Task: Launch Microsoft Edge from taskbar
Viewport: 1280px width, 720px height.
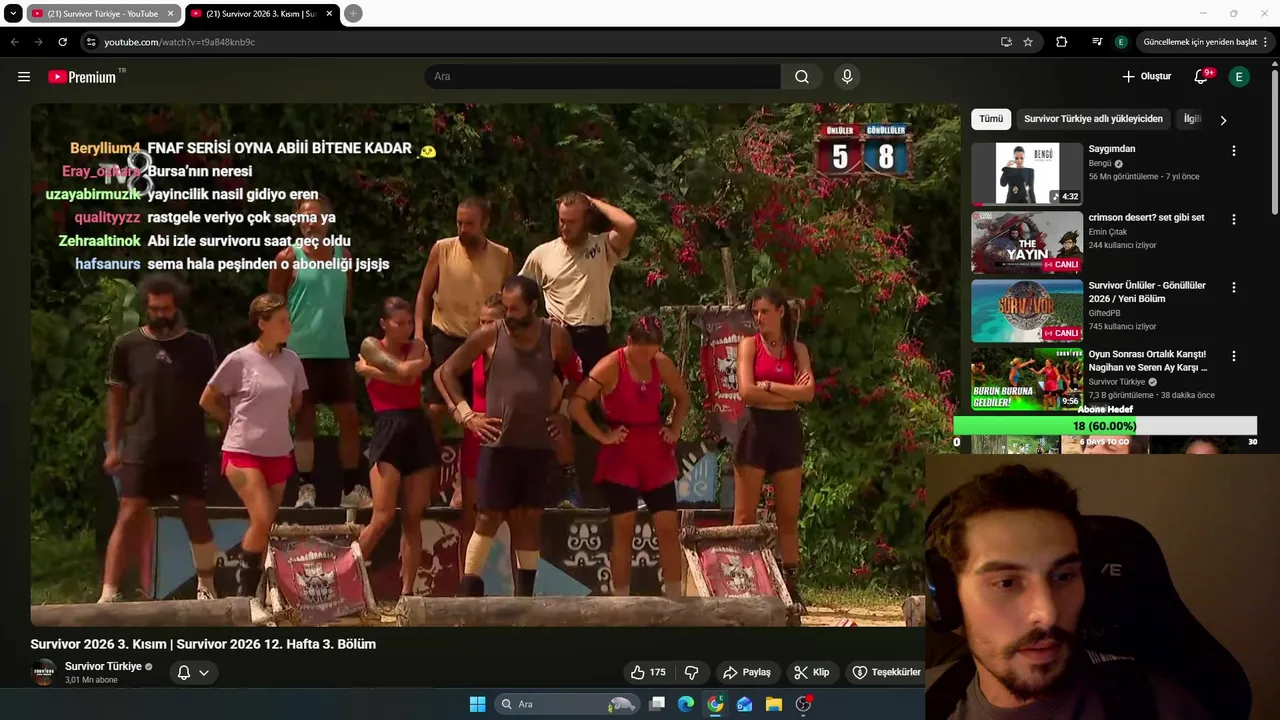Action: pos(686,704)
